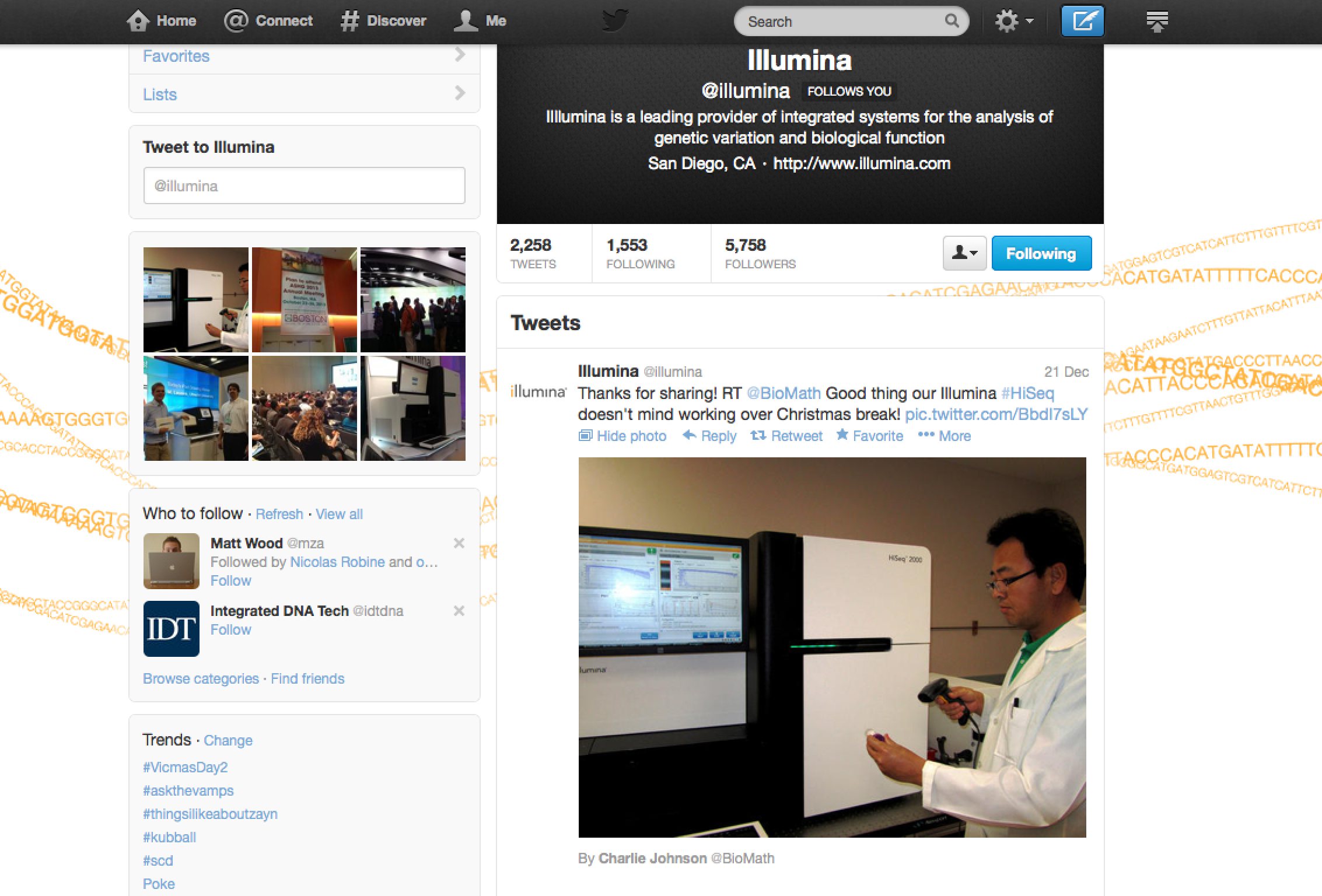
Task: Dismiss Integrated DNA Tech suggestion
Action: pos(459,611)
